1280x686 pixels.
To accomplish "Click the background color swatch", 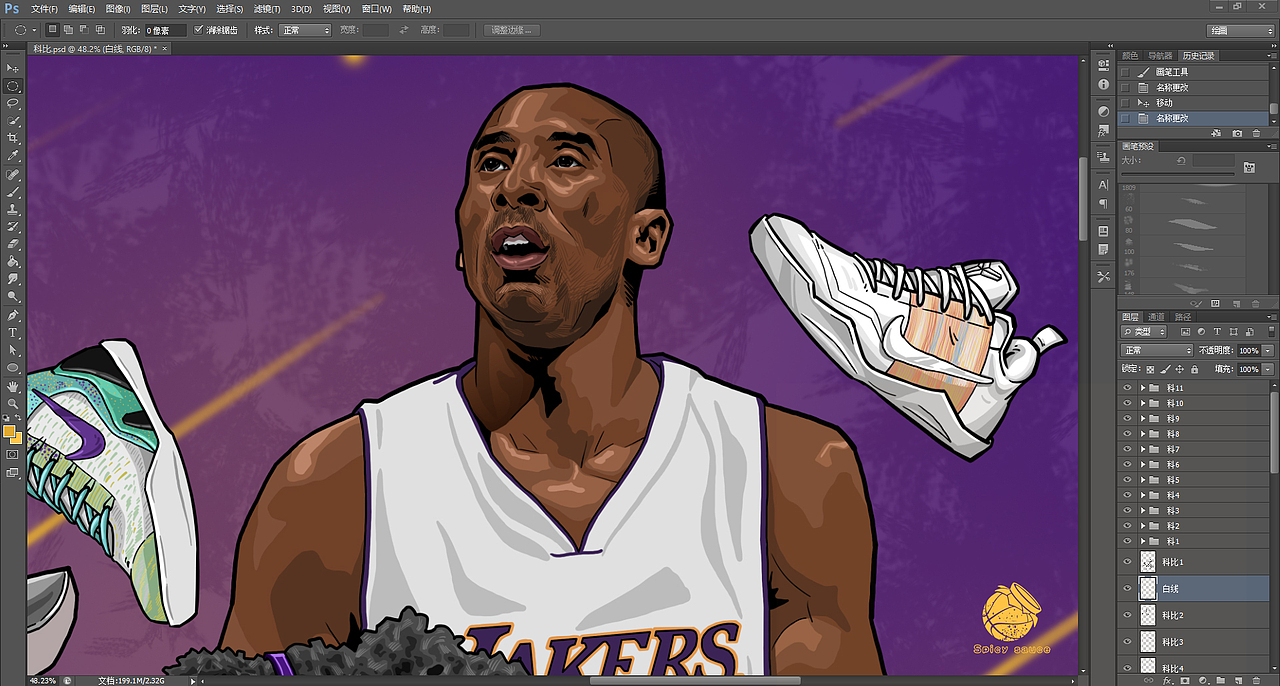I will coord(17,439).
